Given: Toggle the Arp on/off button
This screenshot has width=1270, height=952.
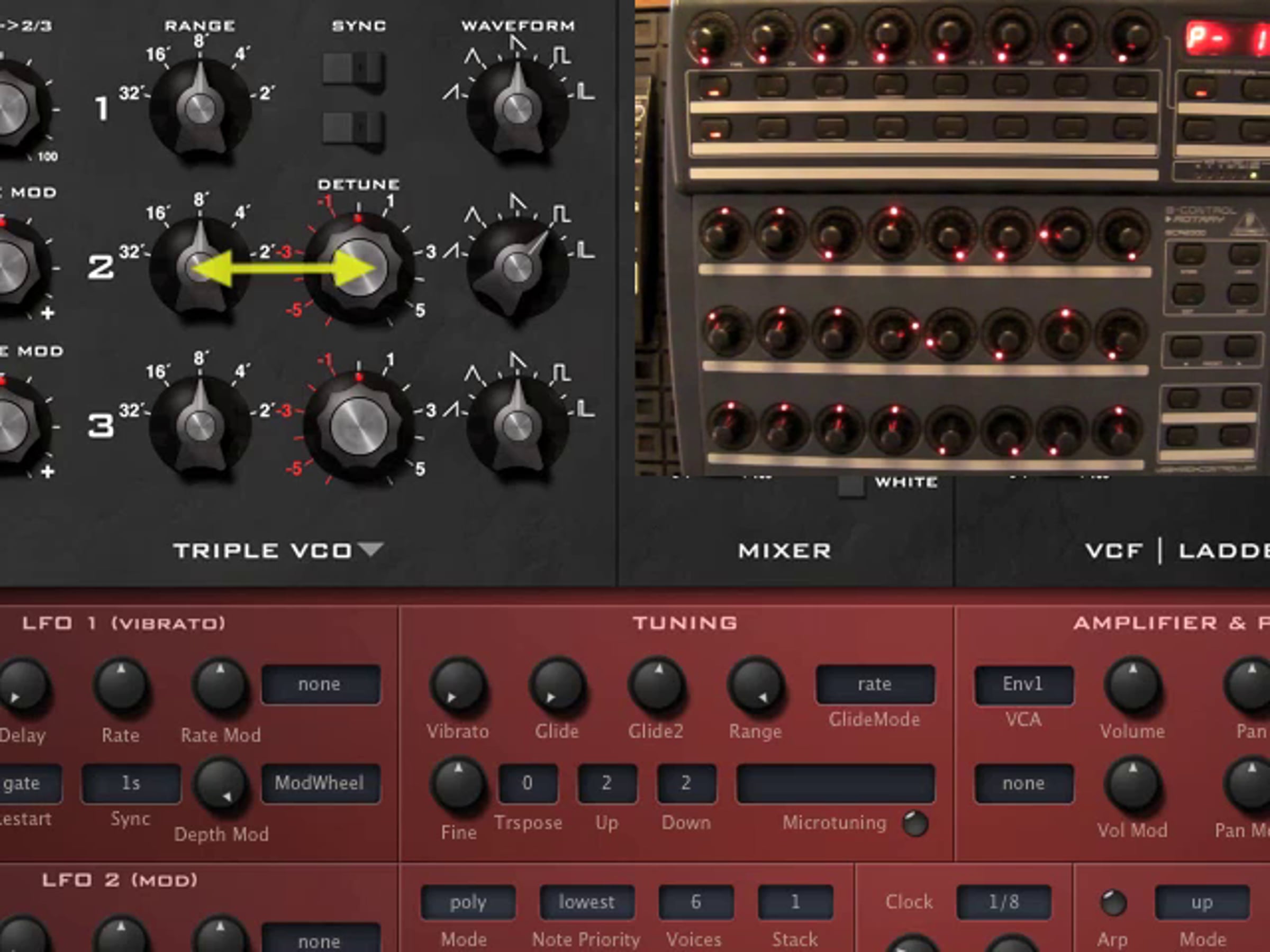Looking at the screenshot, I should point(1113,903).
